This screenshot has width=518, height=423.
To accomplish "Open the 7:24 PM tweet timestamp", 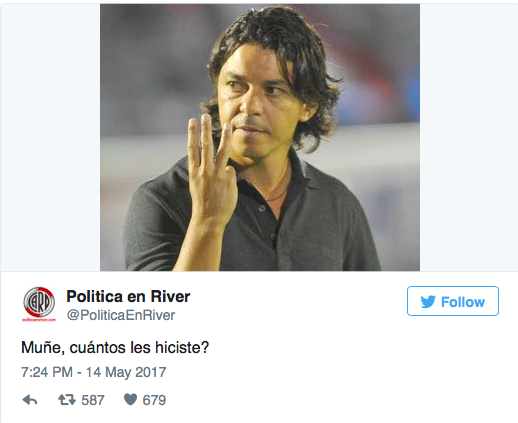I will tap(47, 372).
